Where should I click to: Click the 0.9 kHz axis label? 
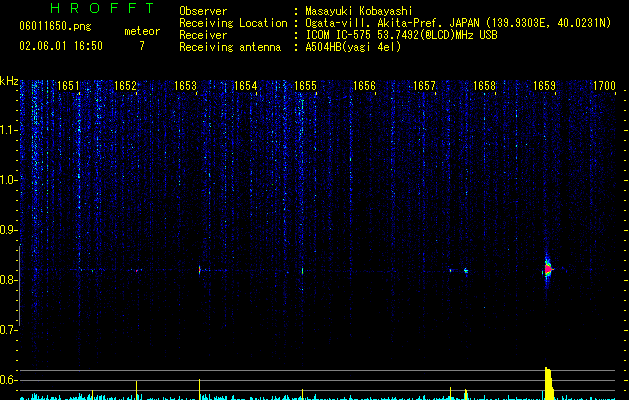9,230
